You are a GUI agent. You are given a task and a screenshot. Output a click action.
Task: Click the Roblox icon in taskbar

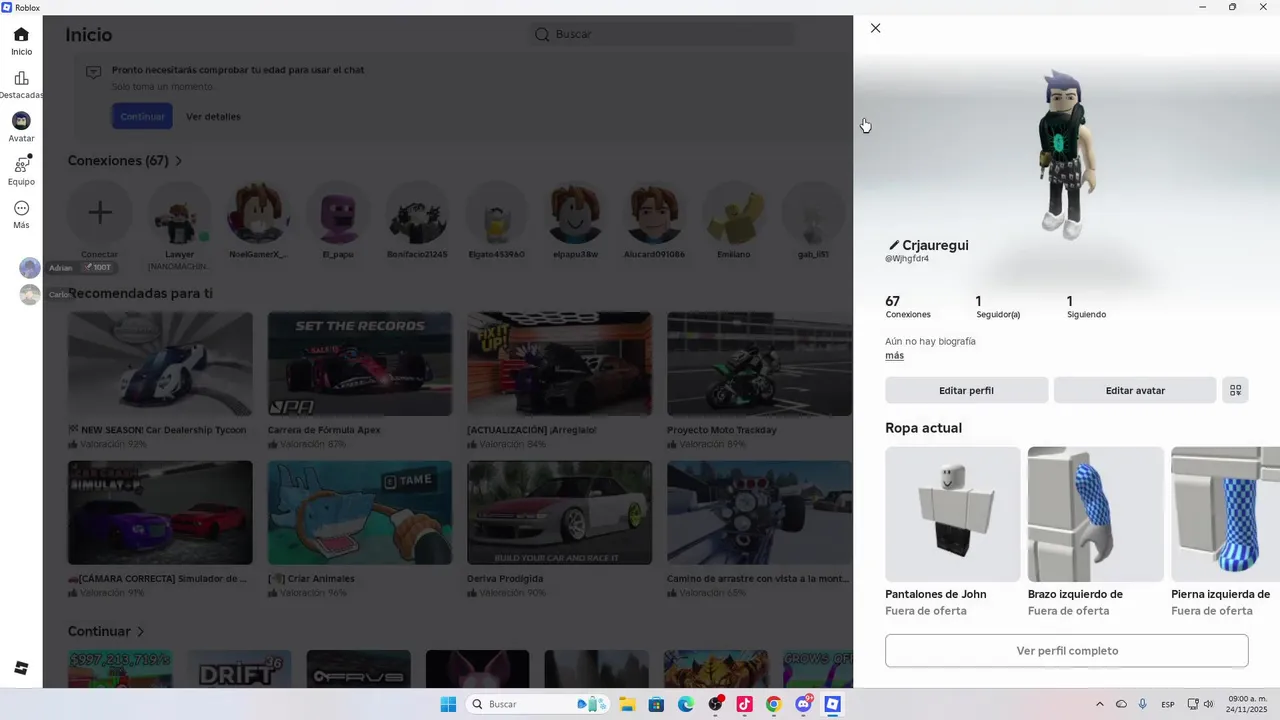(832, 704)
